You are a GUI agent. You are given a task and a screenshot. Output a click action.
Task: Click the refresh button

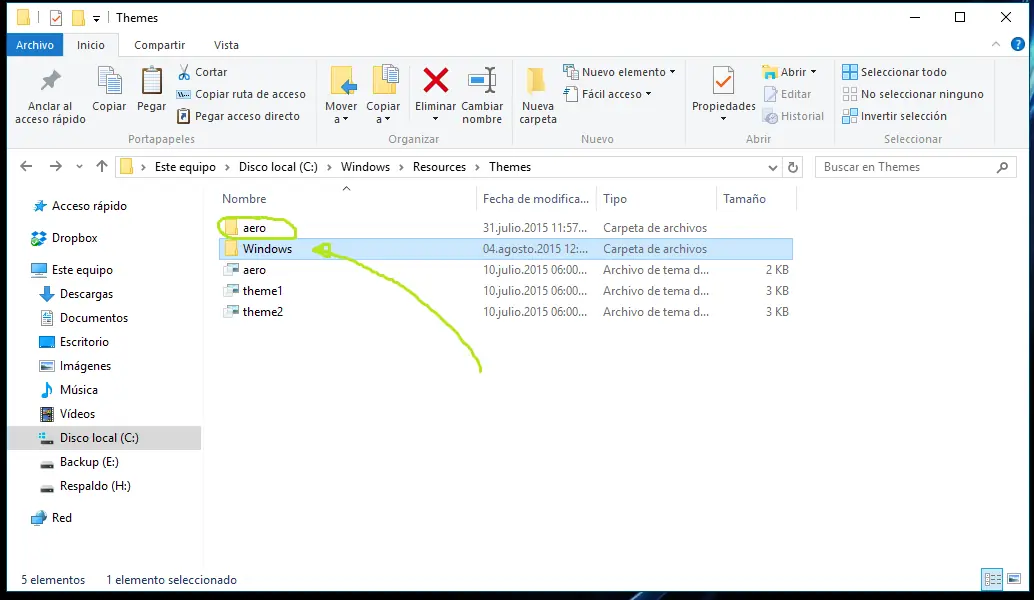(x=793, y=167)
